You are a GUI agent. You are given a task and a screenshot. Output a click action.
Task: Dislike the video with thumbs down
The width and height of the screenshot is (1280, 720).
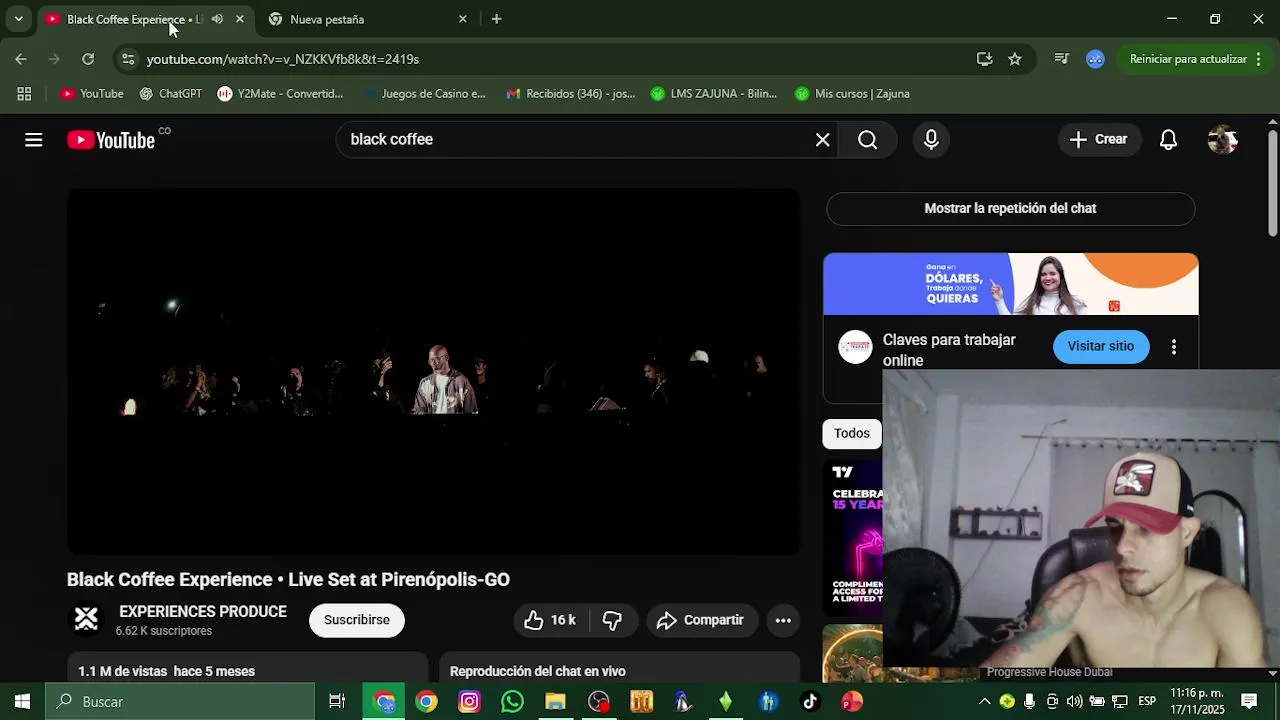[613, 620]
